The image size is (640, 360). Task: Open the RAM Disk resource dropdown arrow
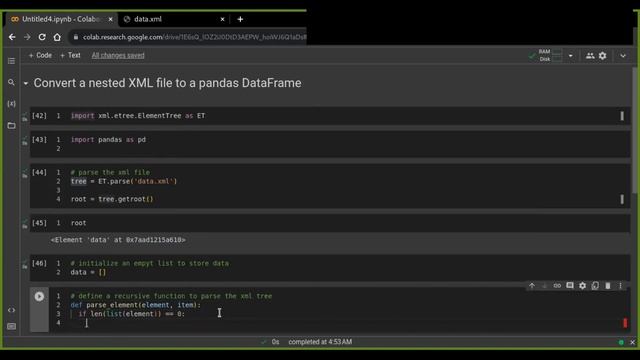point(571,56)
